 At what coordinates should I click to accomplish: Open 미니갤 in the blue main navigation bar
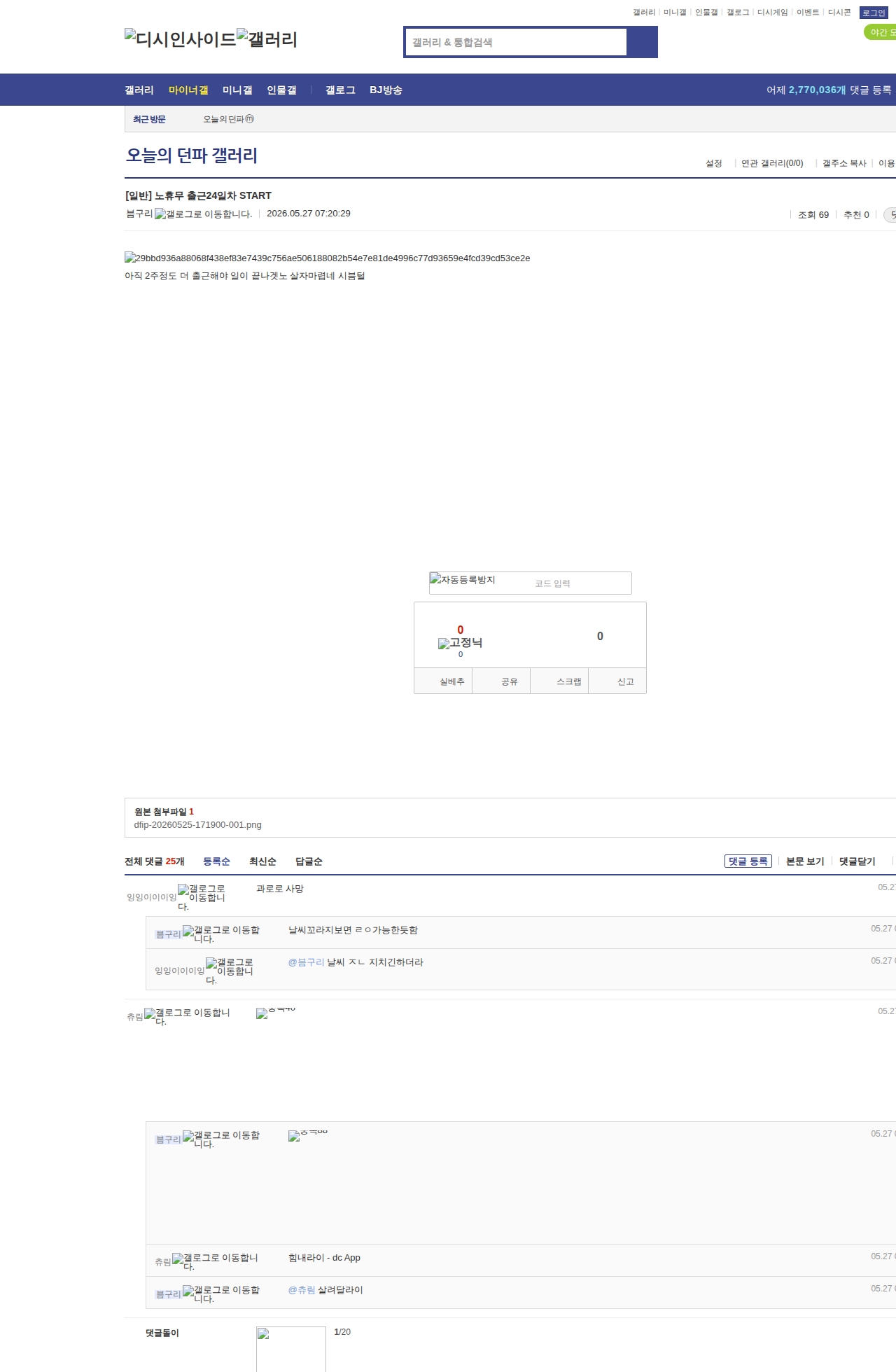pyautogui.click(x=237, y=90)
